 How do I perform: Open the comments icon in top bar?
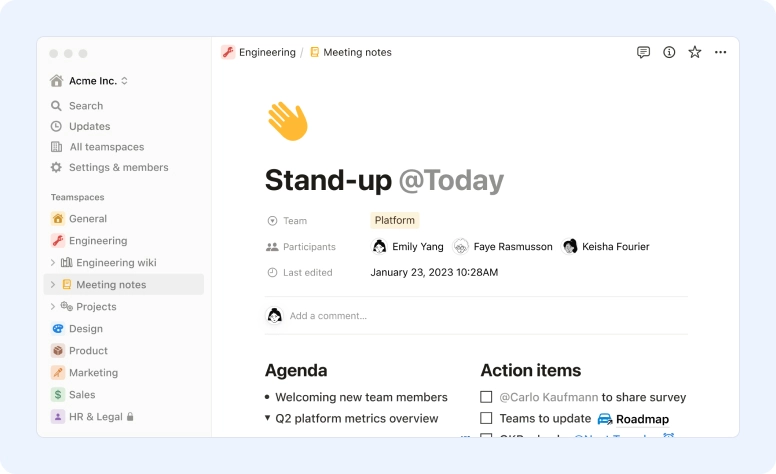click(x=643, y=52)
